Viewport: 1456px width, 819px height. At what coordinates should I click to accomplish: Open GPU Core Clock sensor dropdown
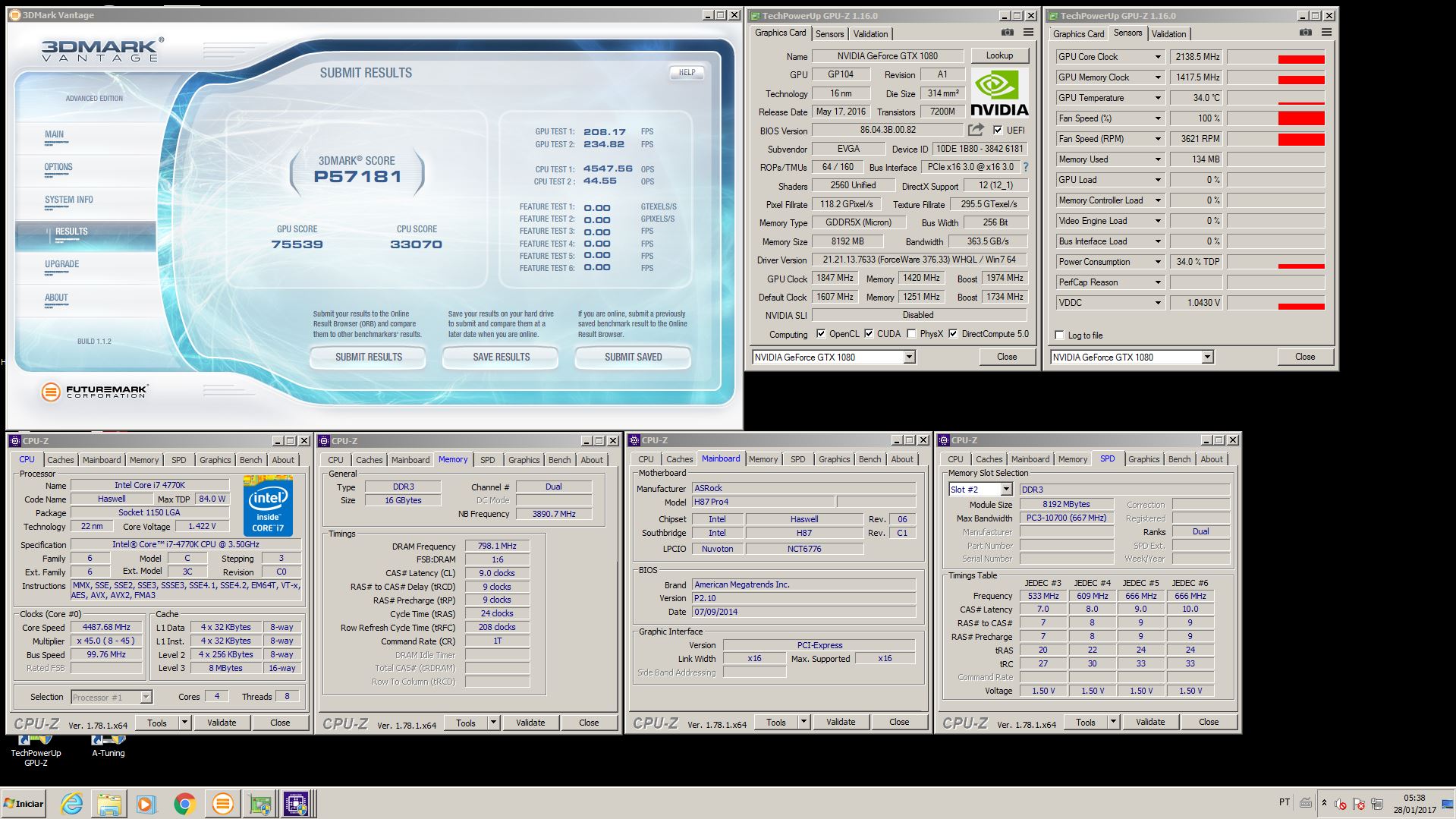point(1158,57)
